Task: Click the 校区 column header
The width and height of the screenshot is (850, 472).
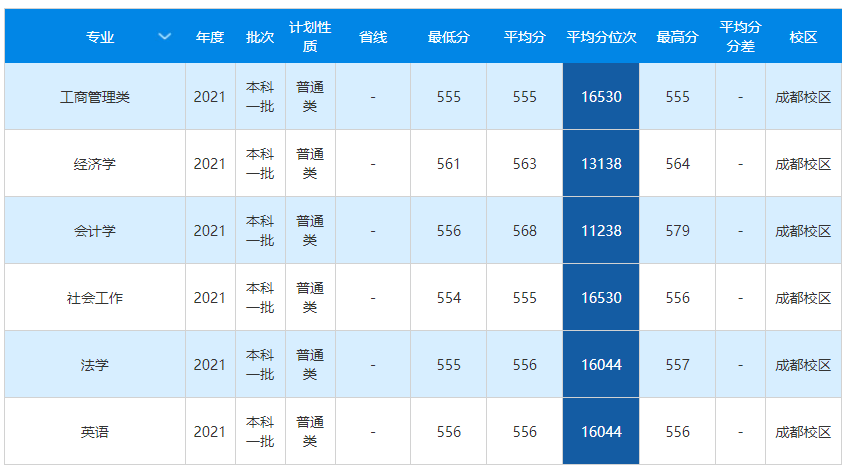Action: pos(803,37)
